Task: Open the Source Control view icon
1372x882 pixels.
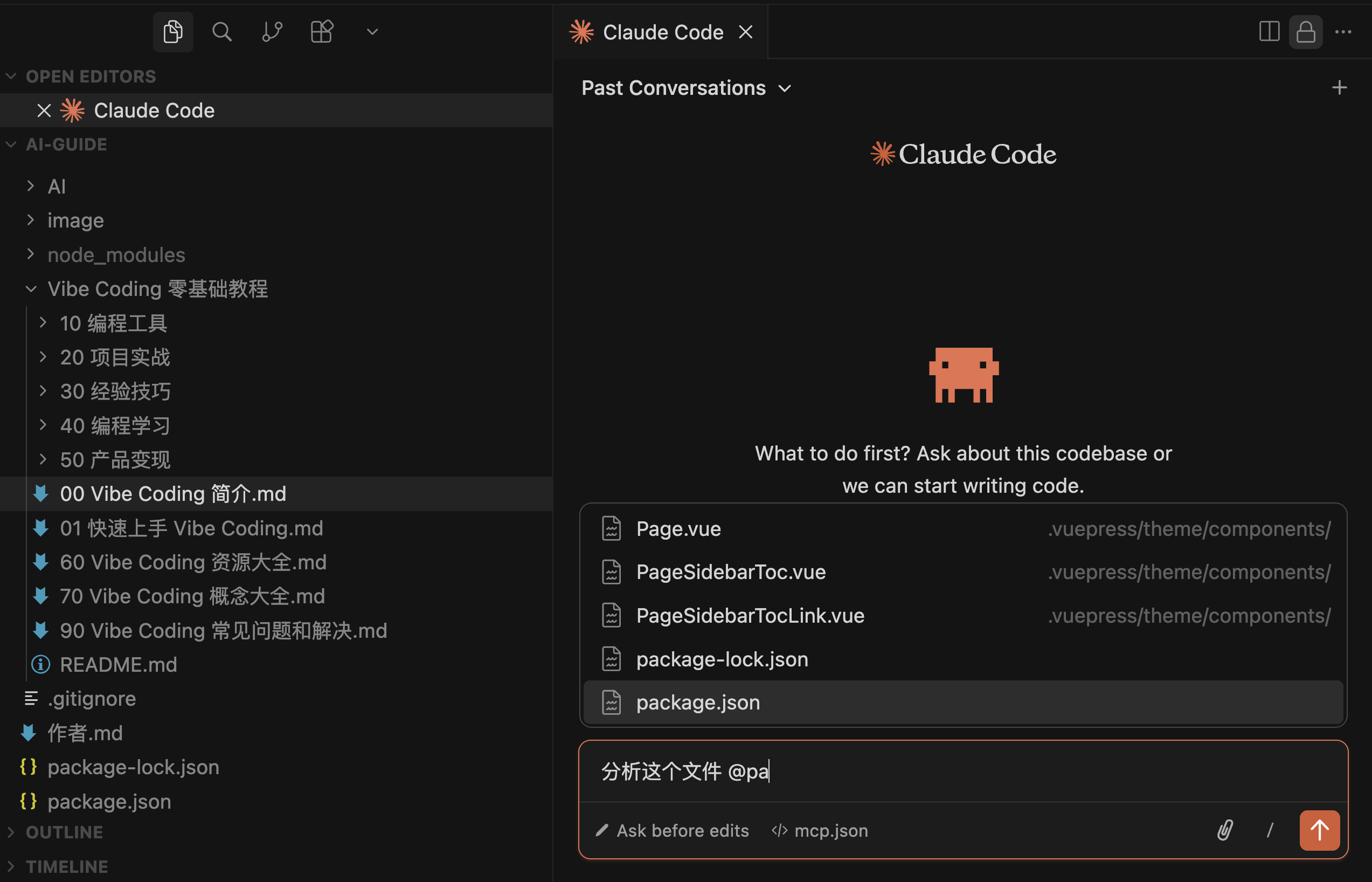Action: (x=272, y=31)
